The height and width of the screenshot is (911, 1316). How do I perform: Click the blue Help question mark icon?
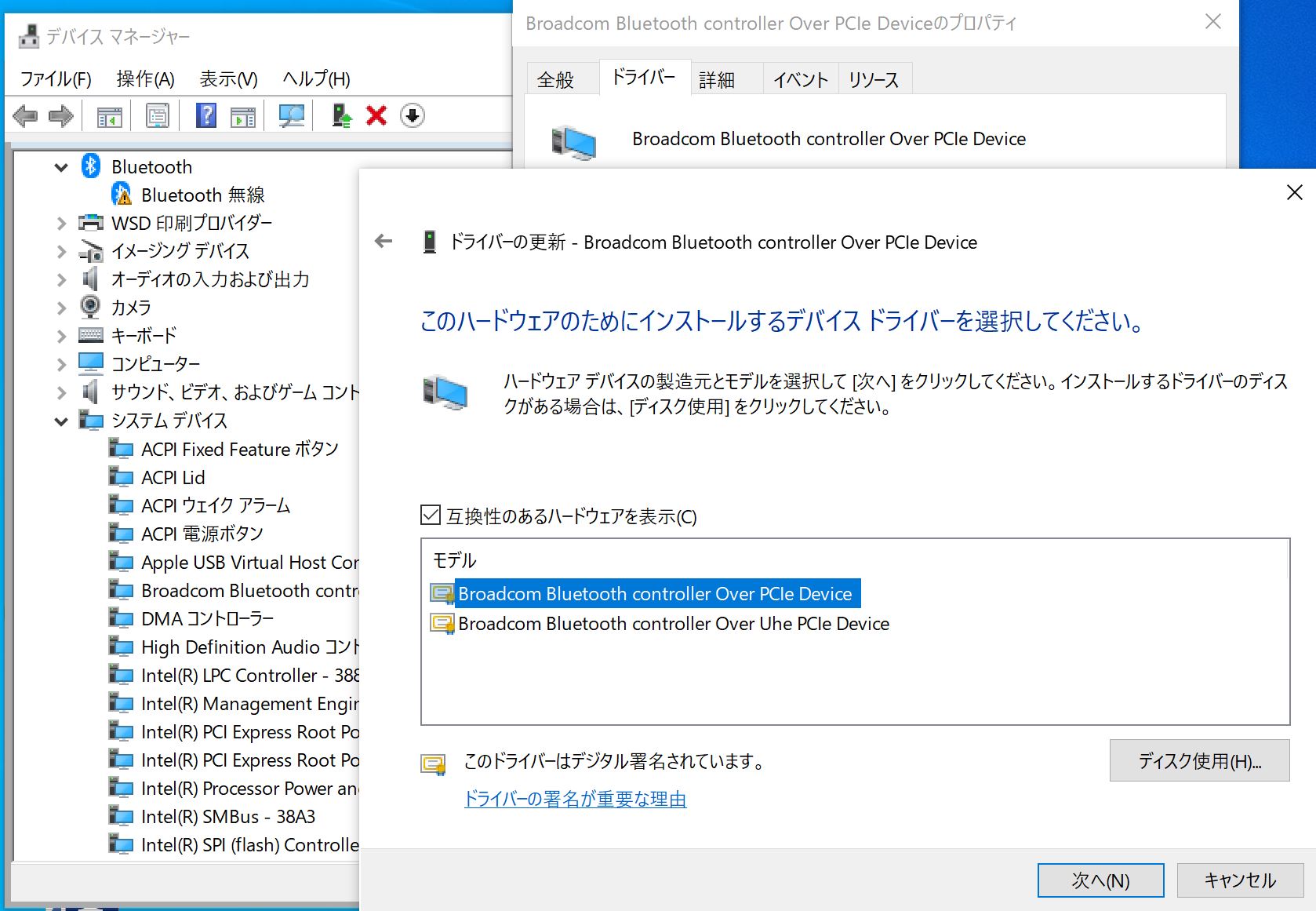[206, 116]
